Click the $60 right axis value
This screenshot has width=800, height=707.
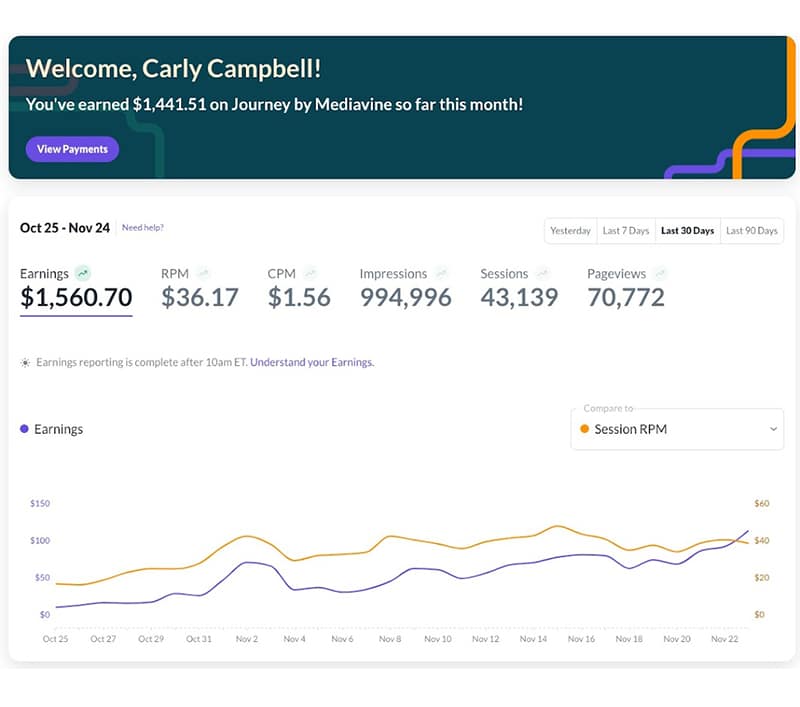click(x=762, y=503)
